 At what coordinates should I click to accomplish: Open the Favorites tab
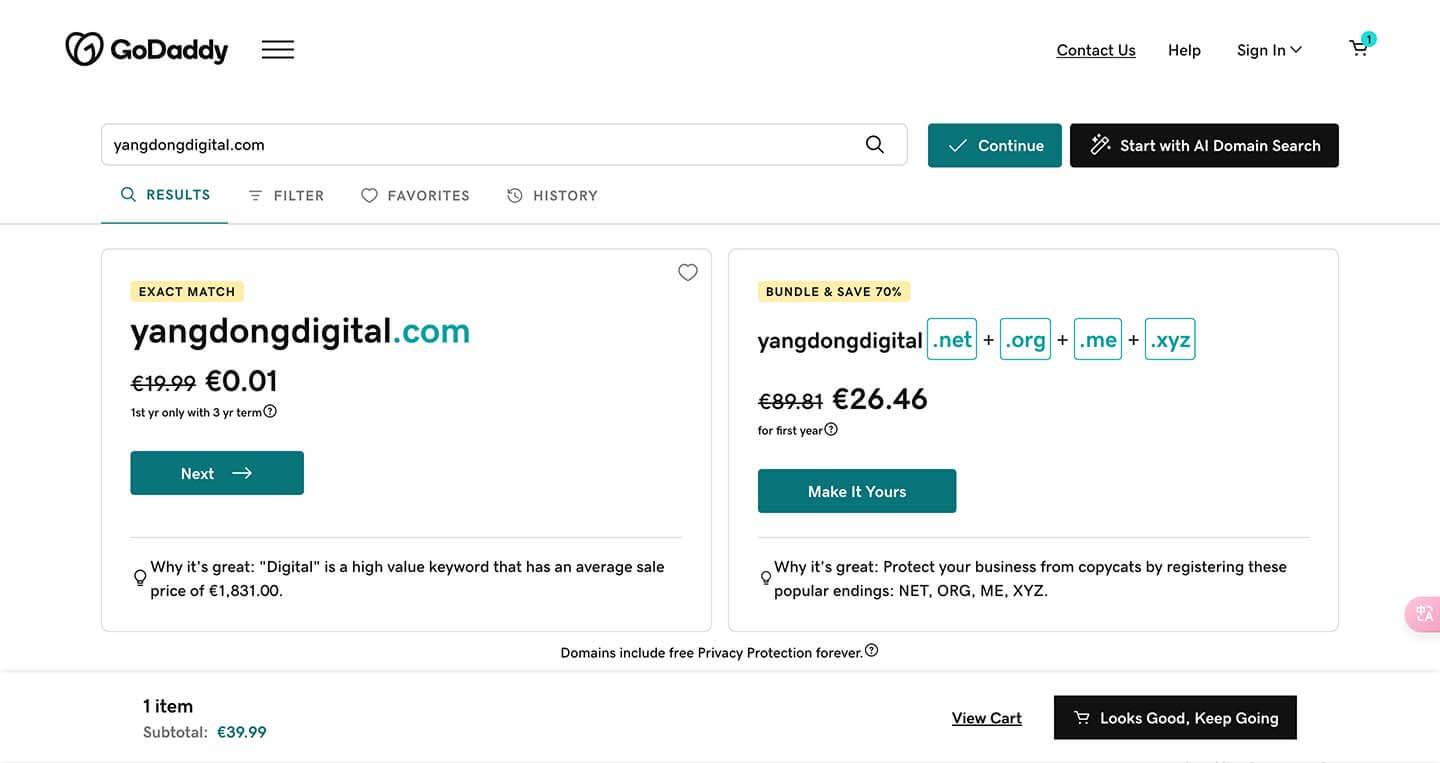pyautogui.click(x=415, y=196)
